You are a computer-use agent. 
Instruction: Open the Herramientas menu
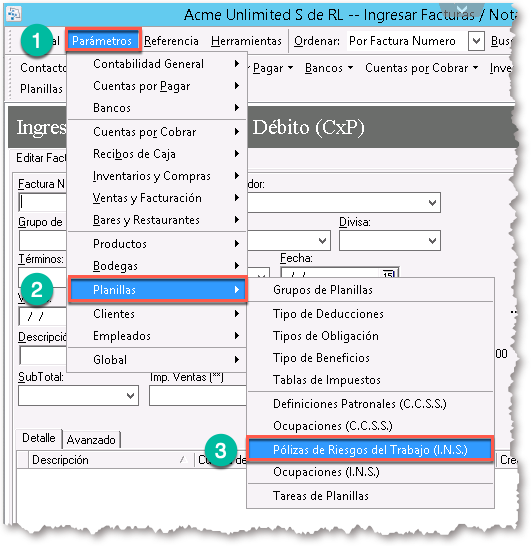246,41
